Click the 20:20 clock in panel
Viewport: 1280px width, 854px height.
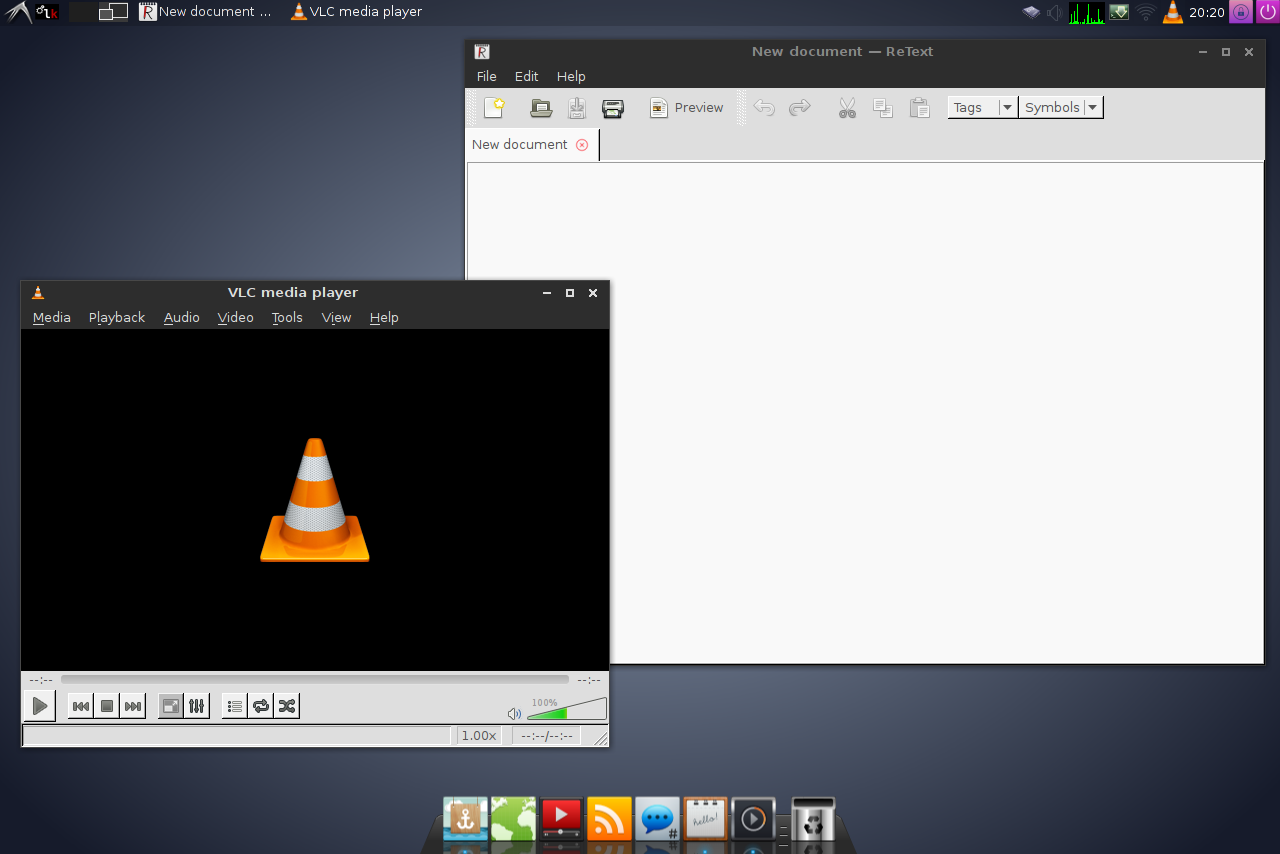tap(1207, 12)
